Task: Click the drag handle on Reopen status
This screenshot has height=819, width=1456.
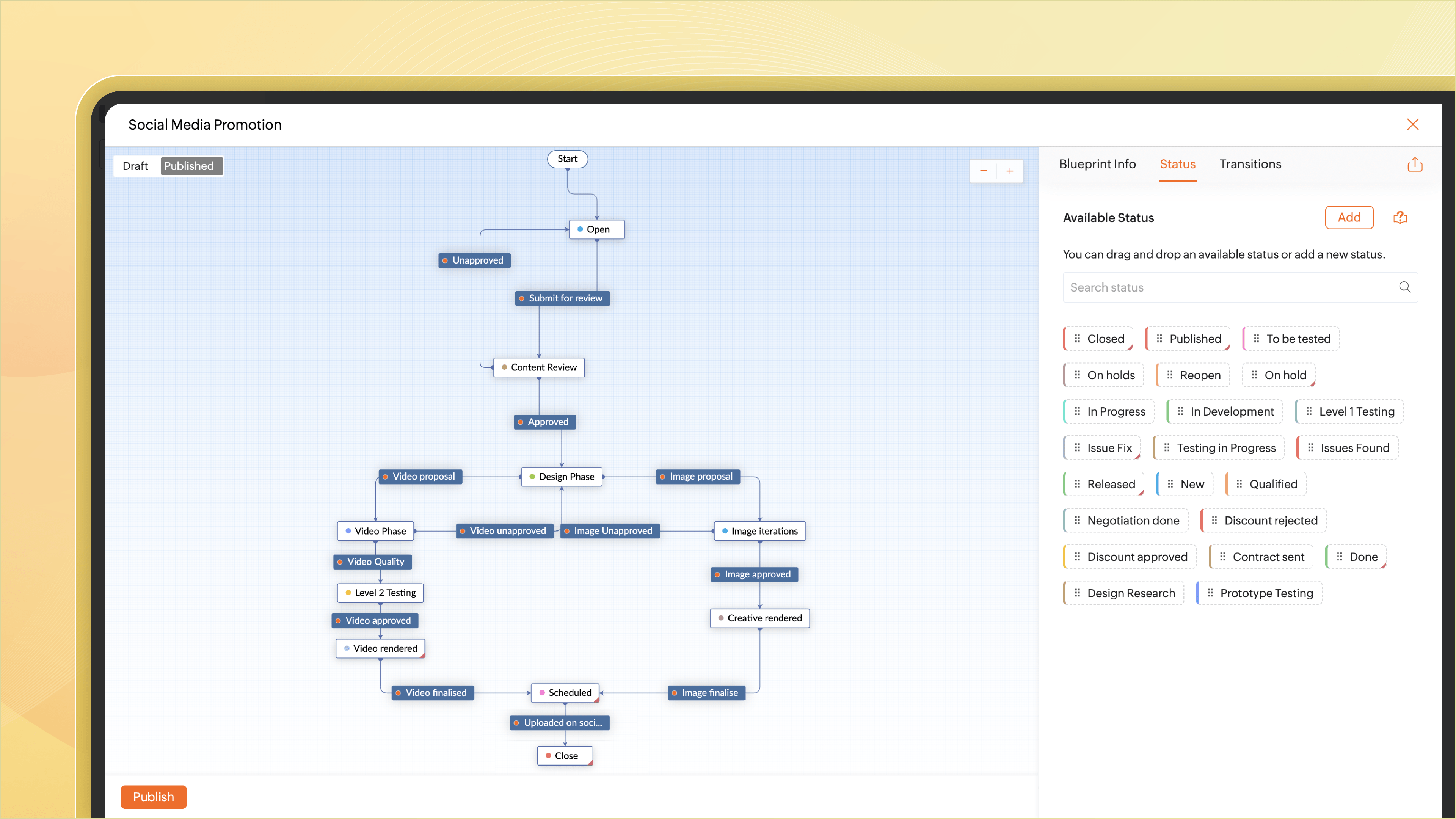Action: [1170, 375]
